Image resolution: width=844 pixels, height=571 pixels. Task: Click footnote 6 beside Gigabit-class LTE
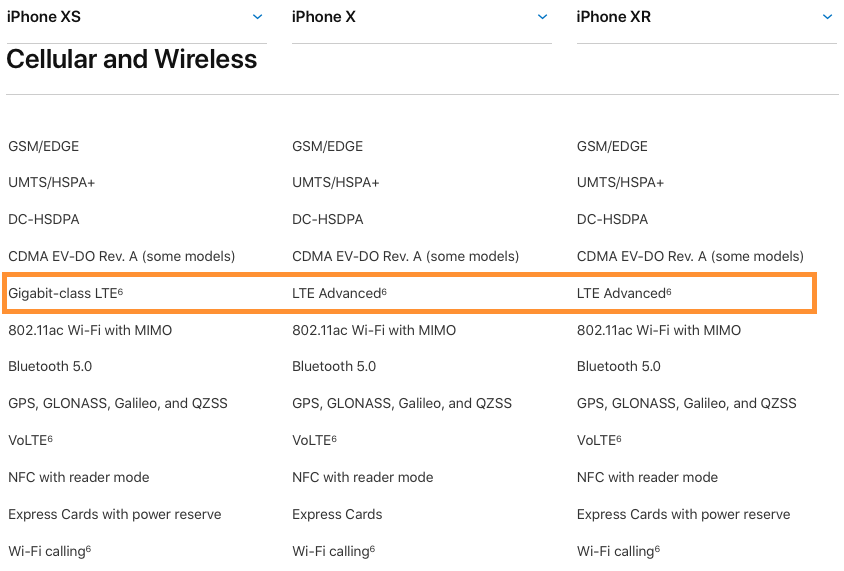[x=120, y=291]
